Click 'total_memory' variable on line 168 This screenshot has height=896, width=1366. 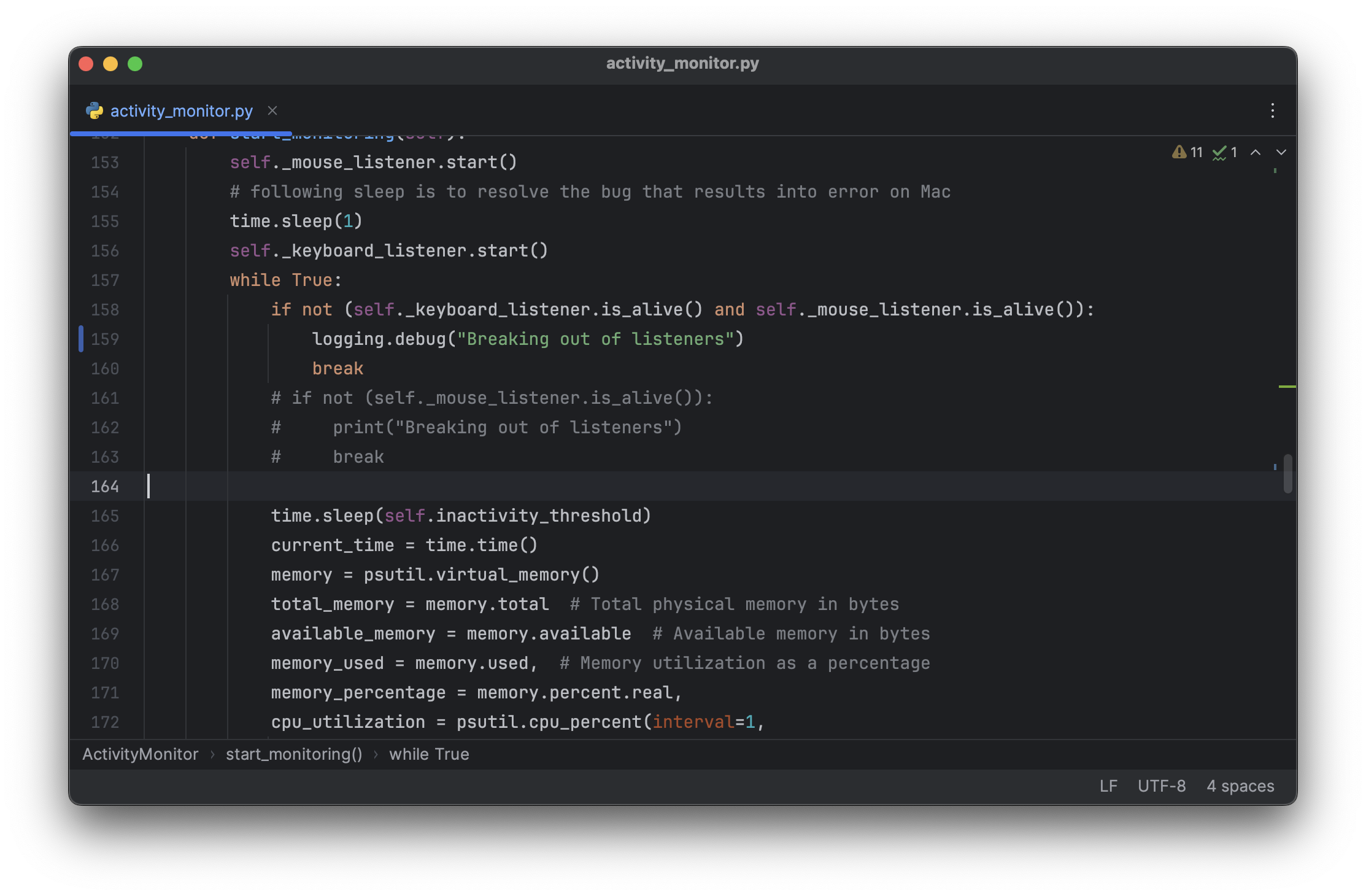pos(333,604)
